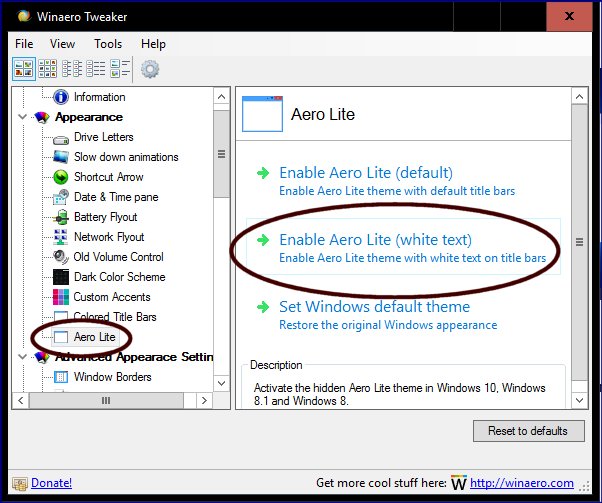
Task: Select the details view toolbar button
Action: 96,69
